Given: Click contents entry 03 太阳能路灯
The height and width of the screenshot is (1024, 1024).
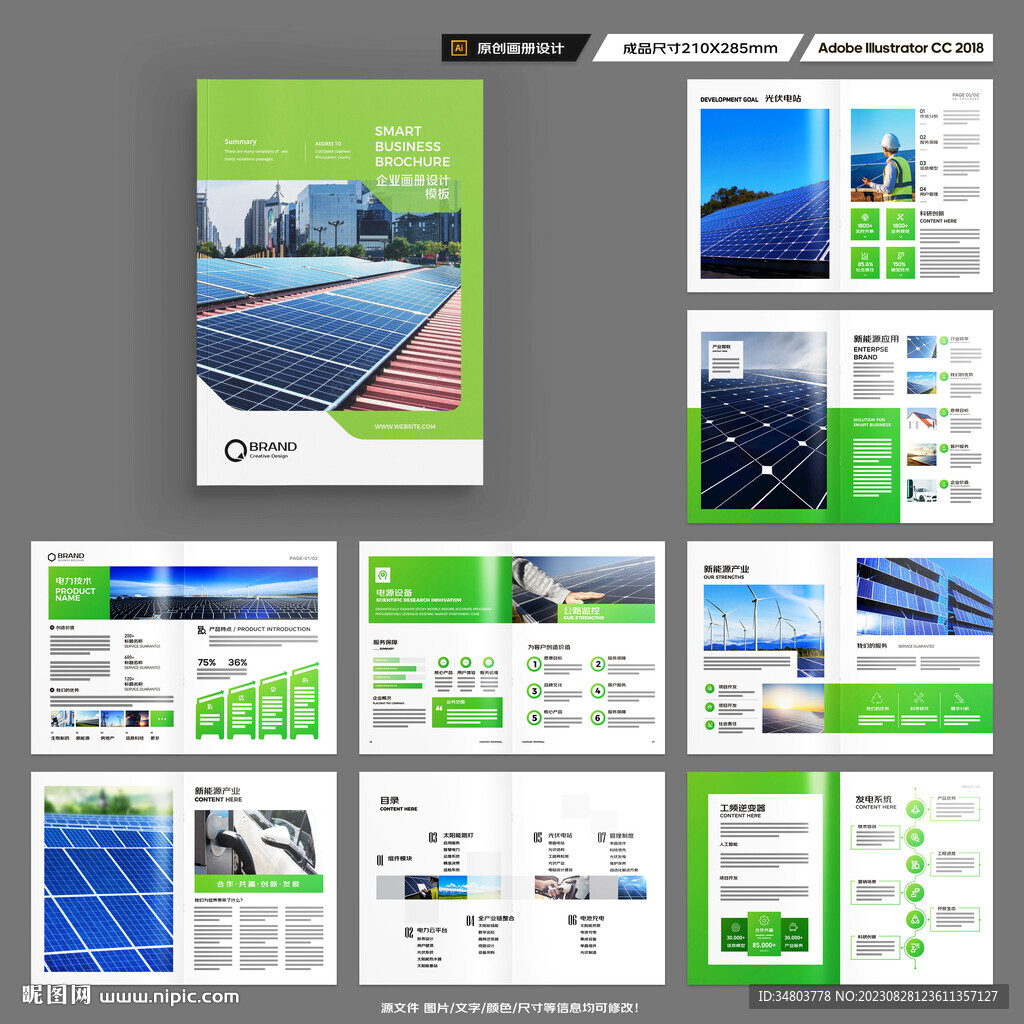Looking at the screenshot, I should click(x=451, y=837).
